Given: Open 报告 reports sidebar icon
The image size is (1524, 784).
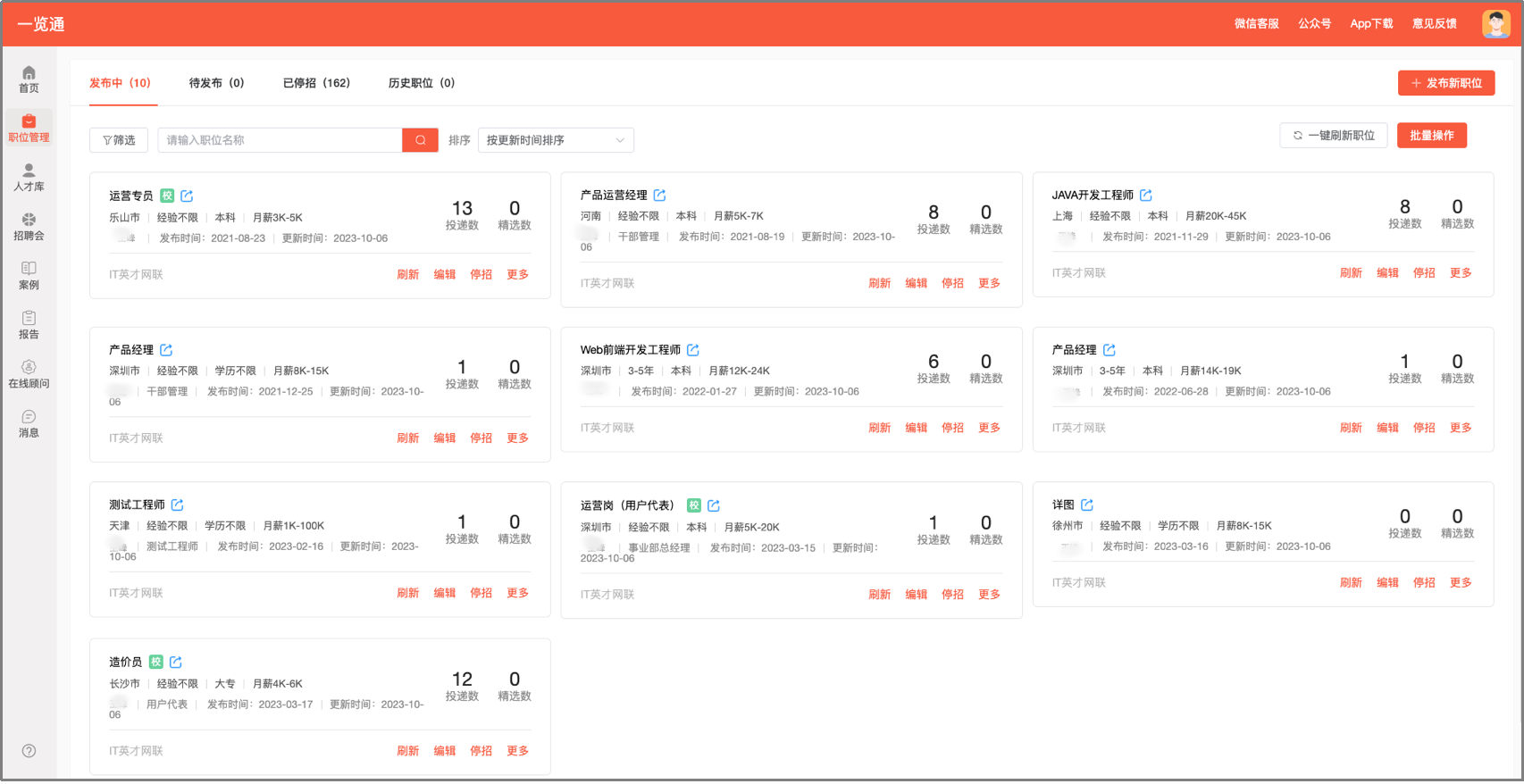Looking at the screenshot, I should click(x=29, y=325).
